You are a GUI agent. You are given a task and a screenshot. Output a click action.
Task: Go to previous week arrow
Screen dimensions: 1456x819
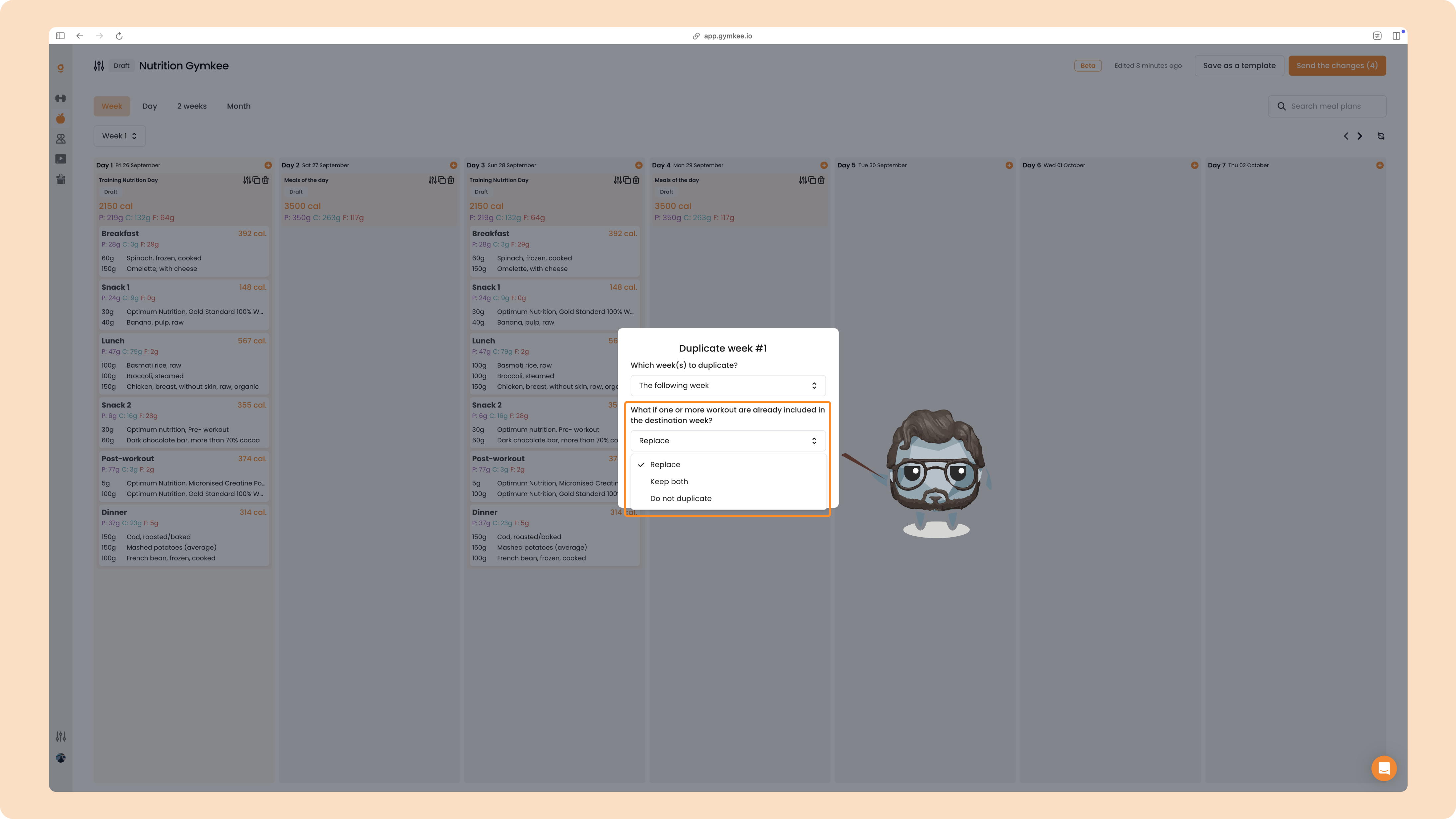1346,136
